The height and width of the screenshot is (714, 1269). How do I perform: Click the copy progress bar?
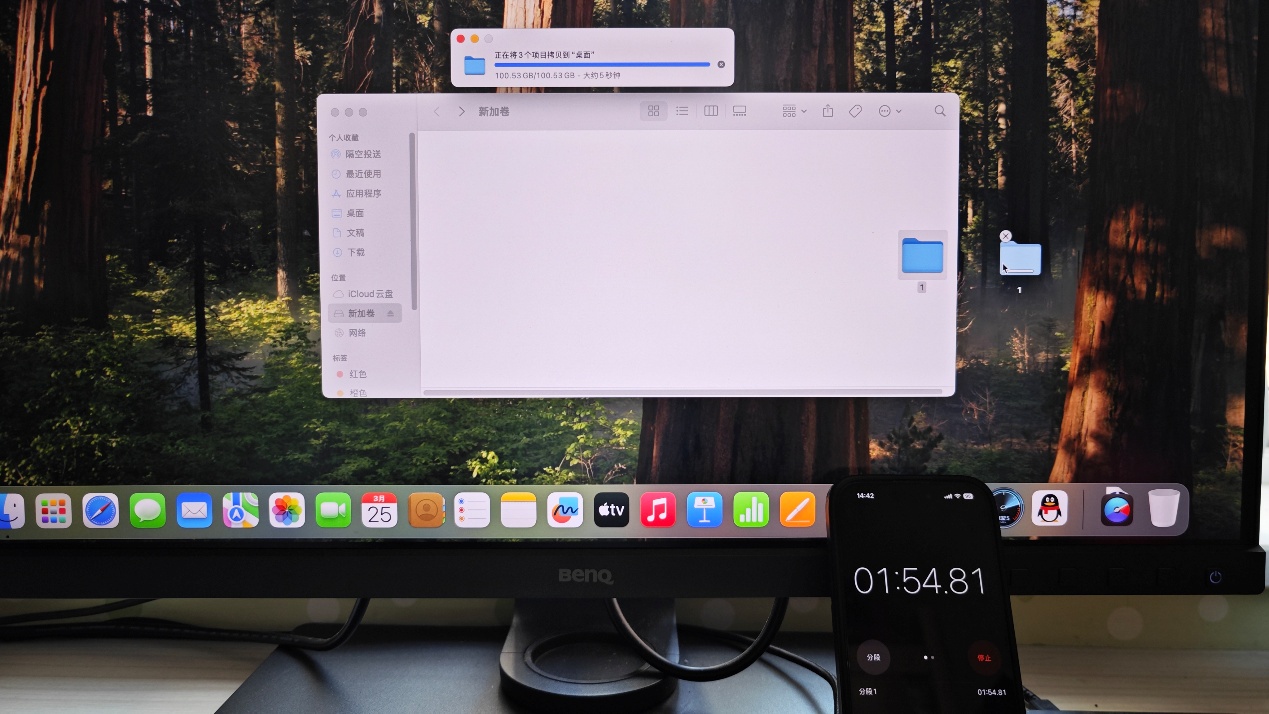pos(601,64)
